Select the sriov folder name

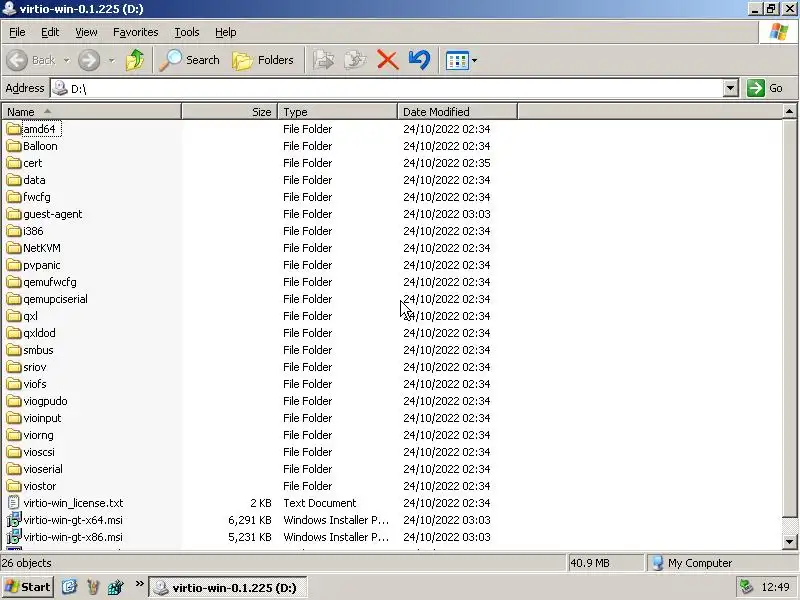point(35,367)
